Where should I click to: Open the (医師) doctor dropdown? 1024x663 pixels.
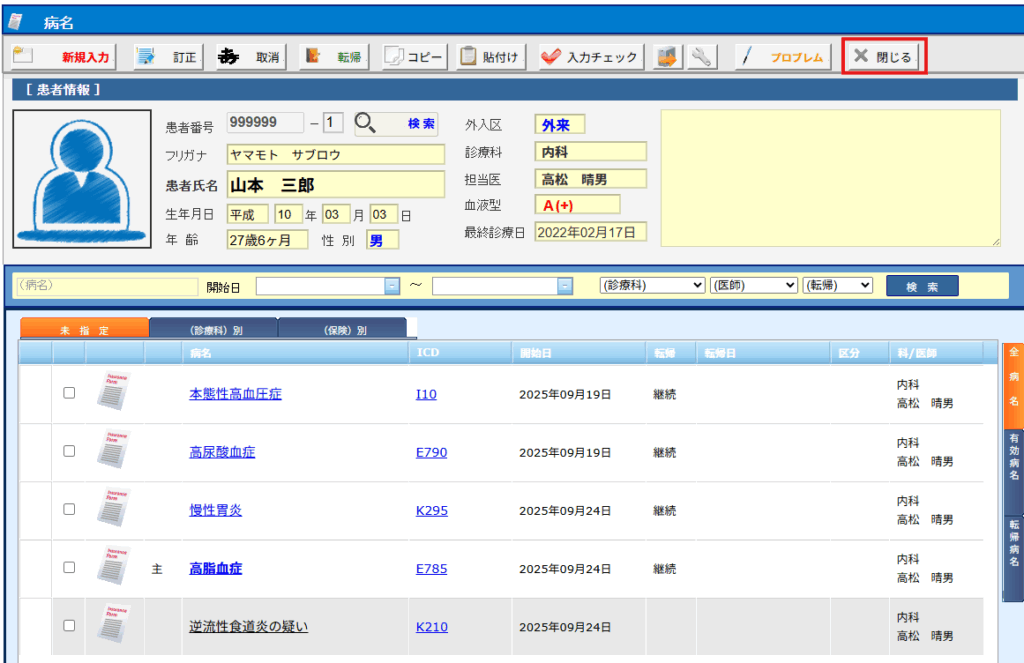(753, 285)
